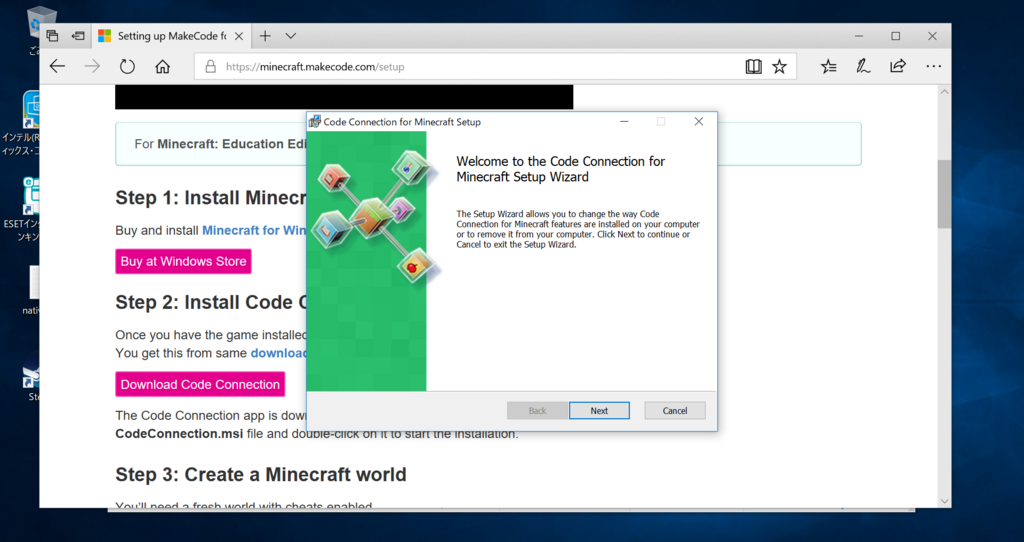
Task: Click the Code Connection installer title icon
Action: pyautogui.click(x=315, y=121)
